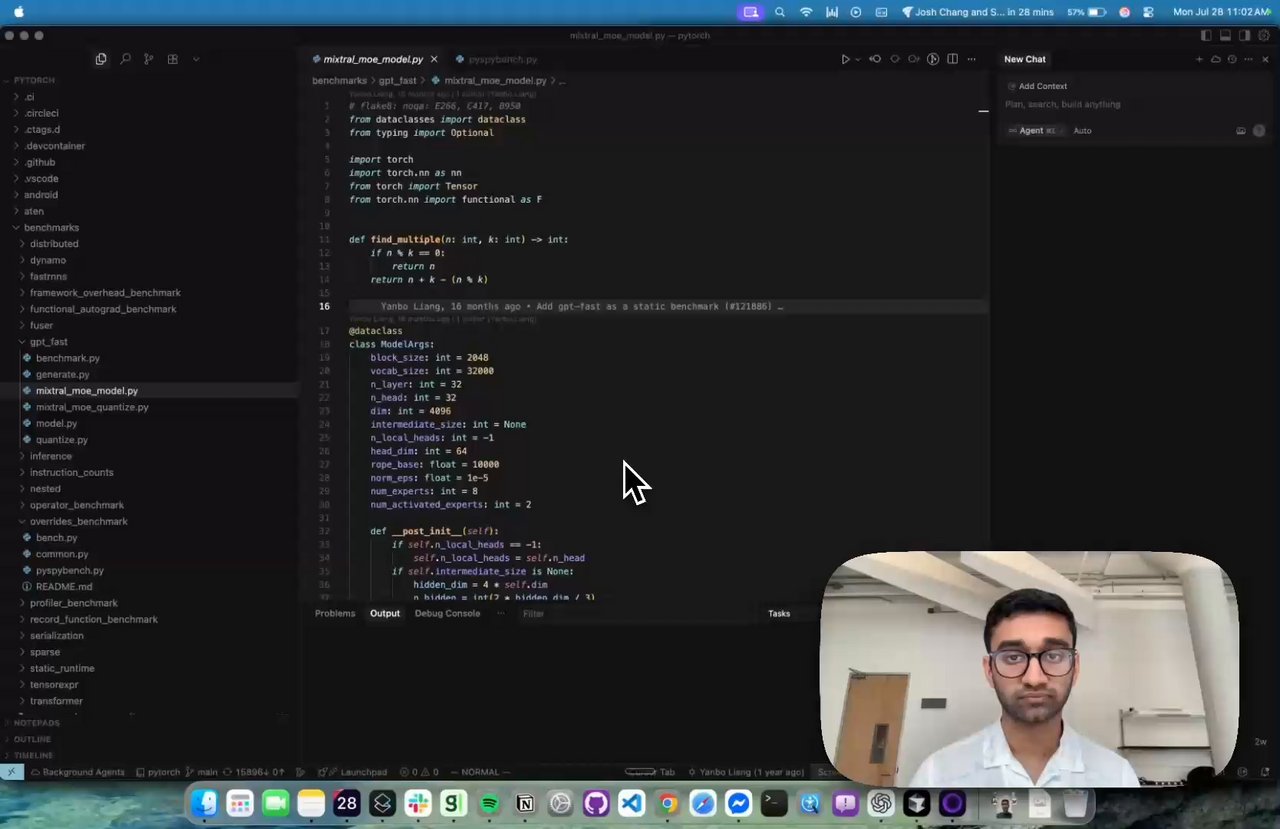Open chat panel more options ellipsis
This screenshot has height=829, width=1280.
[1248, 59]
